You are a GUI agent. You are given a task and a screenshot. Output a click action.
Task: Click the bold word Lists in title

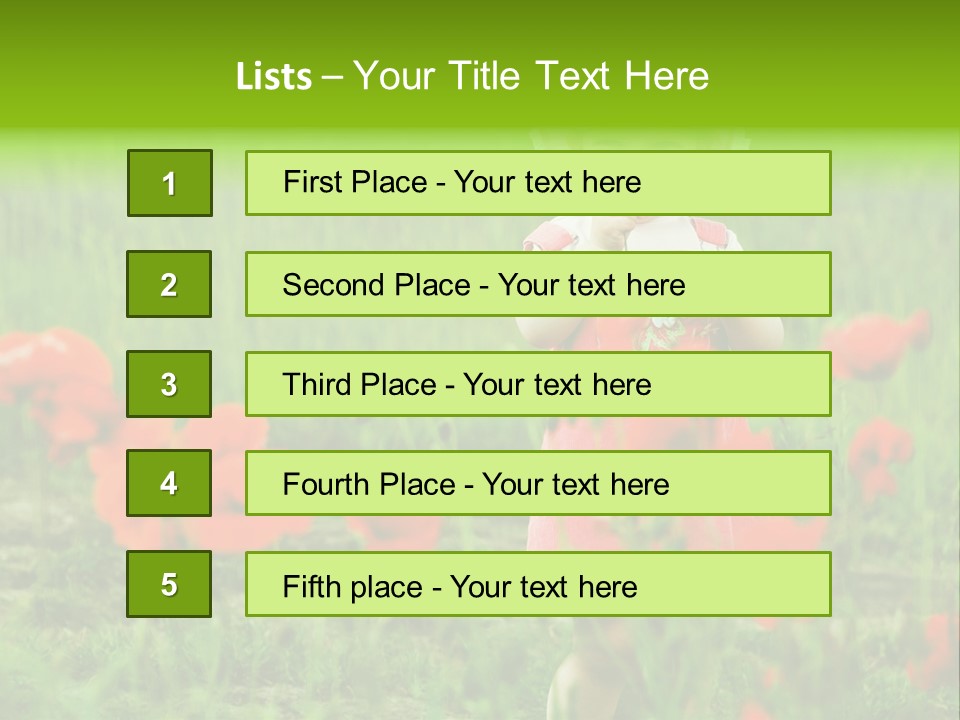click(x=274, y=77)
